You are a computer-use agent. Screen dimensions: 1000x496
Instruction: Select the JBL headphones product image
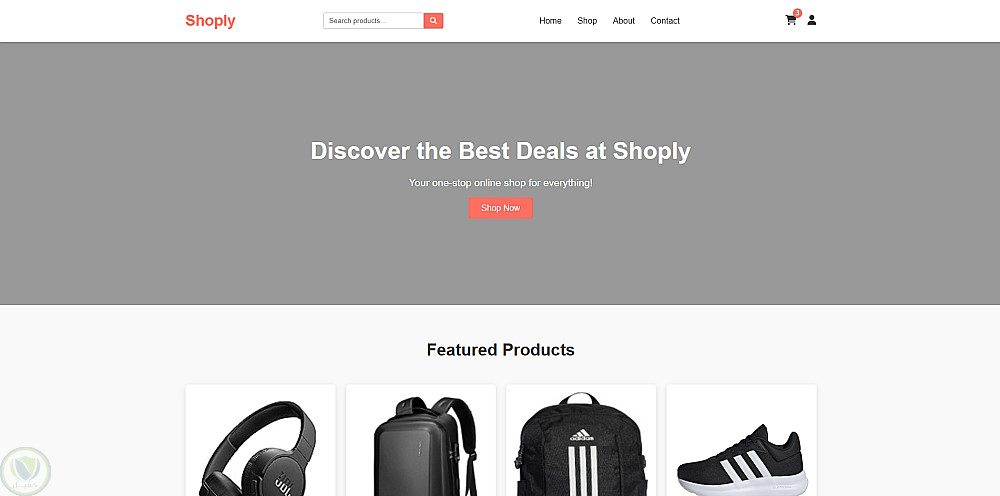(260, 446)
